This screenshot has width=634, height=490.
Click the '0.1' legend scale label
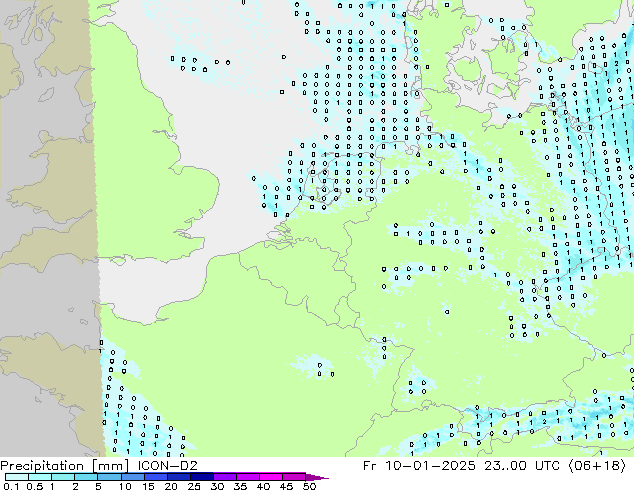[x=11, y=486]
